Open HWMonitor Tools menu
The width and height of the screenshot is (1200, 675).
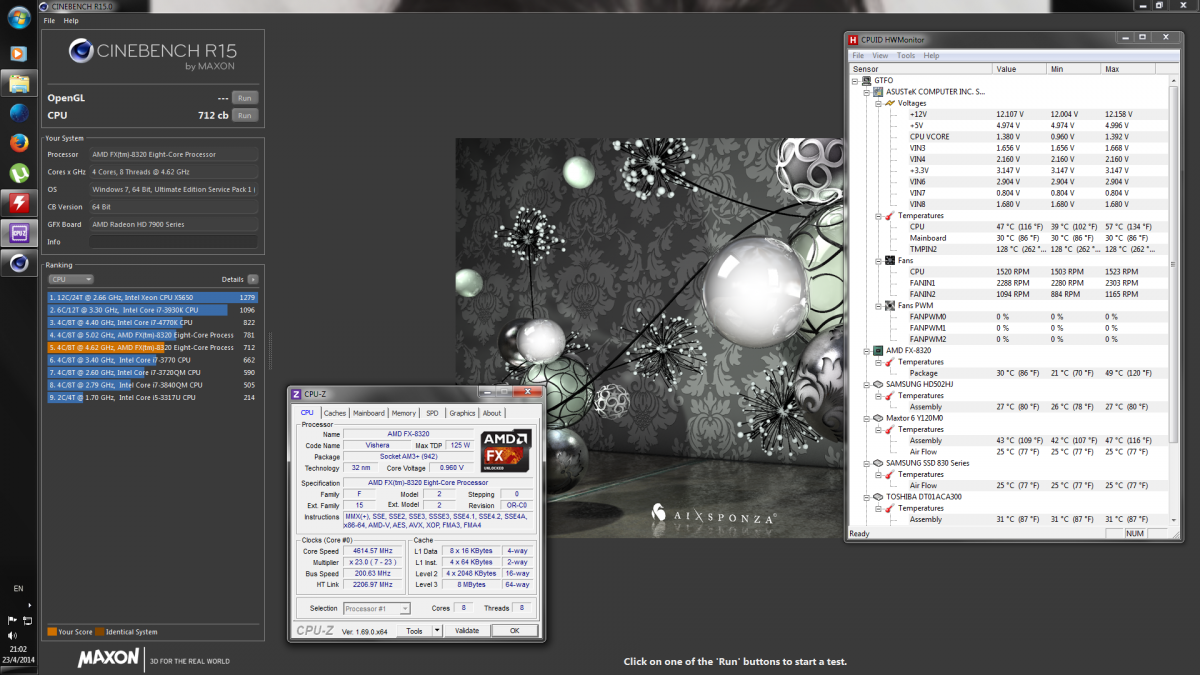pos(906,56)
